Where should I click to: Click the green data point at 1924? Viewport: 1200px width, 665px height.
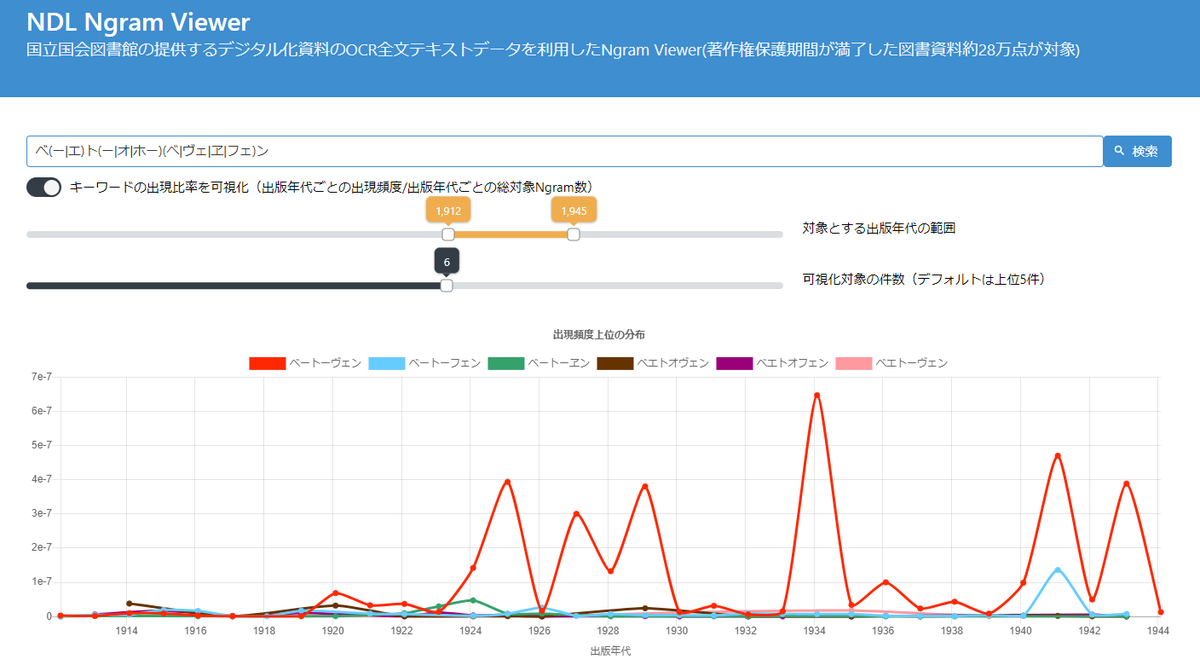point(473,600)
